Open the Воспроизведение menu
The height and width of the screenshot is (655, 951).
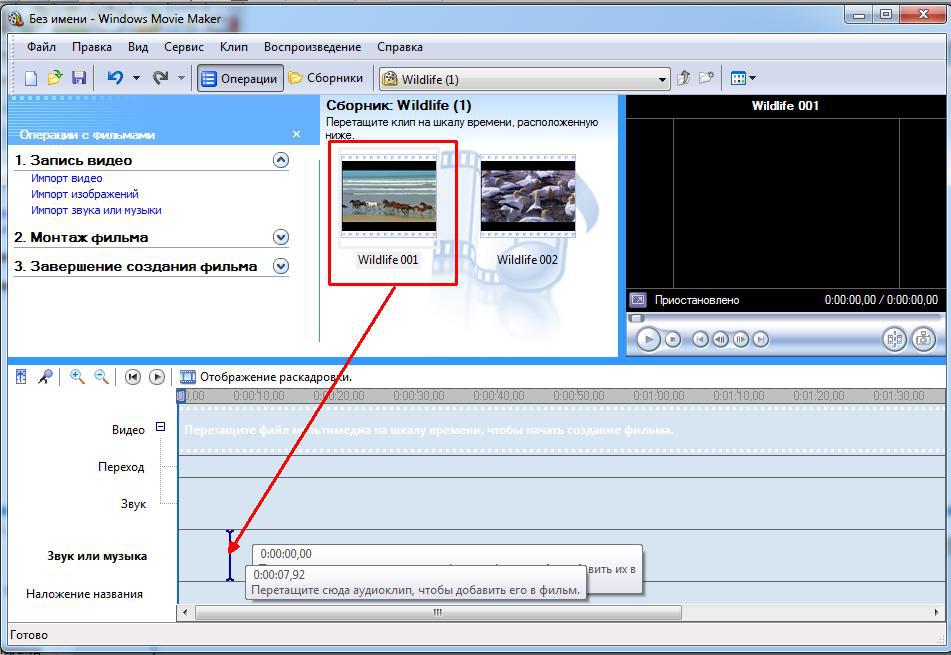click(x=312, y=47)
